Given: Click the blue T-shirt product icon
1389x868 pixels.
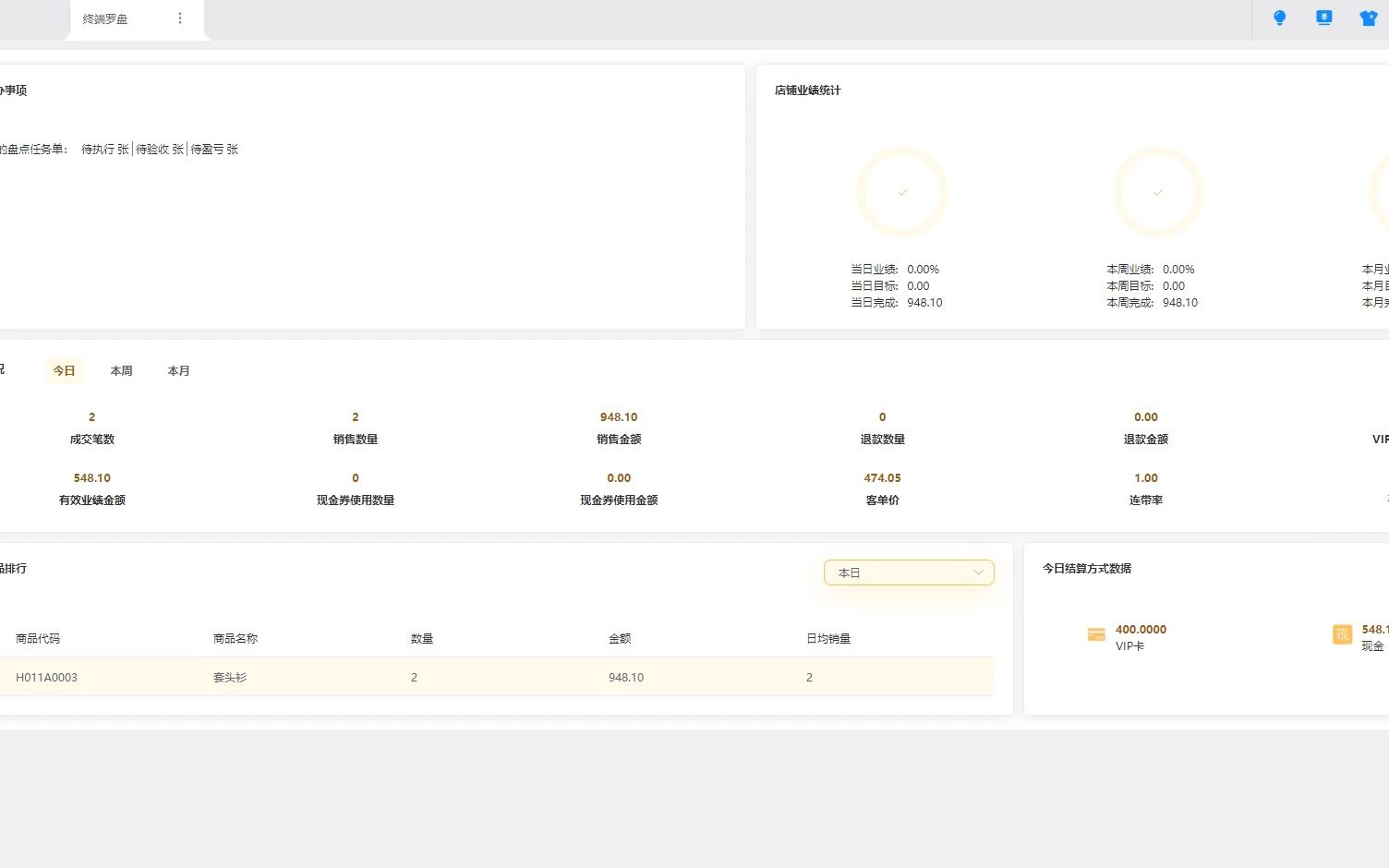Looking at the screenshot, I should [1368, 18].
